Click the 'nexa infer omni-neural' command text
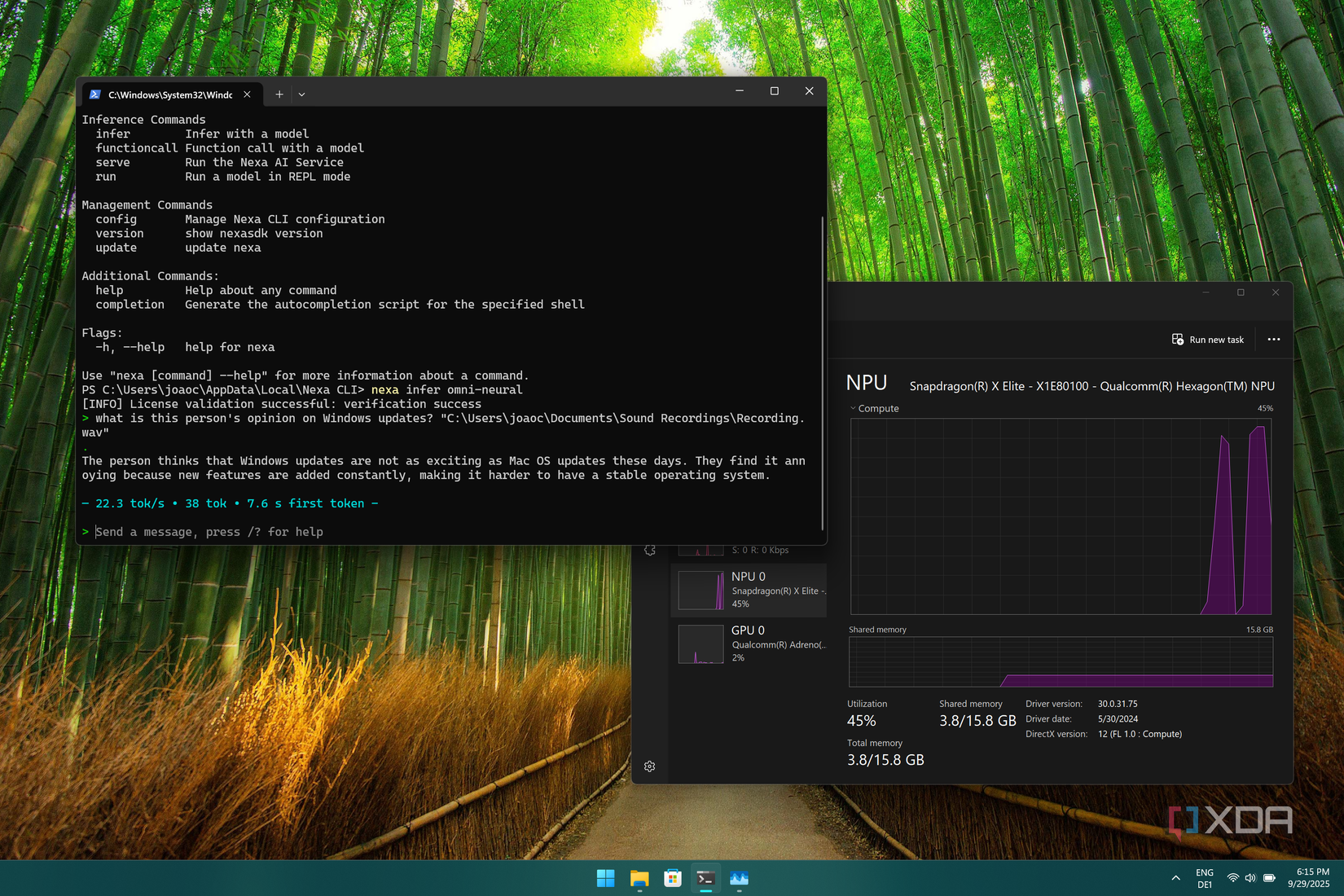Viewport: 1344px width, 896px height. [x=446, y=389]
